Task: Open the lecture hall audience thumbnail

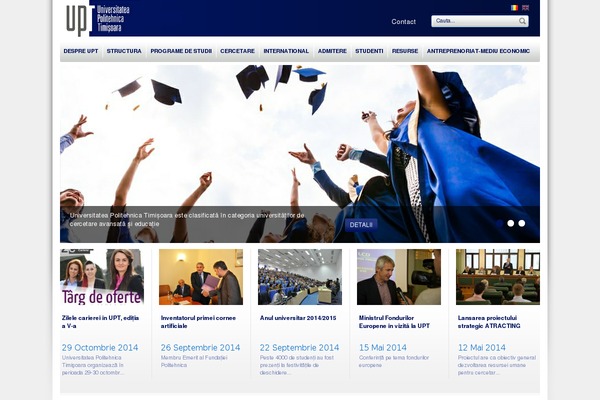Action: click(x=300, y=277)
